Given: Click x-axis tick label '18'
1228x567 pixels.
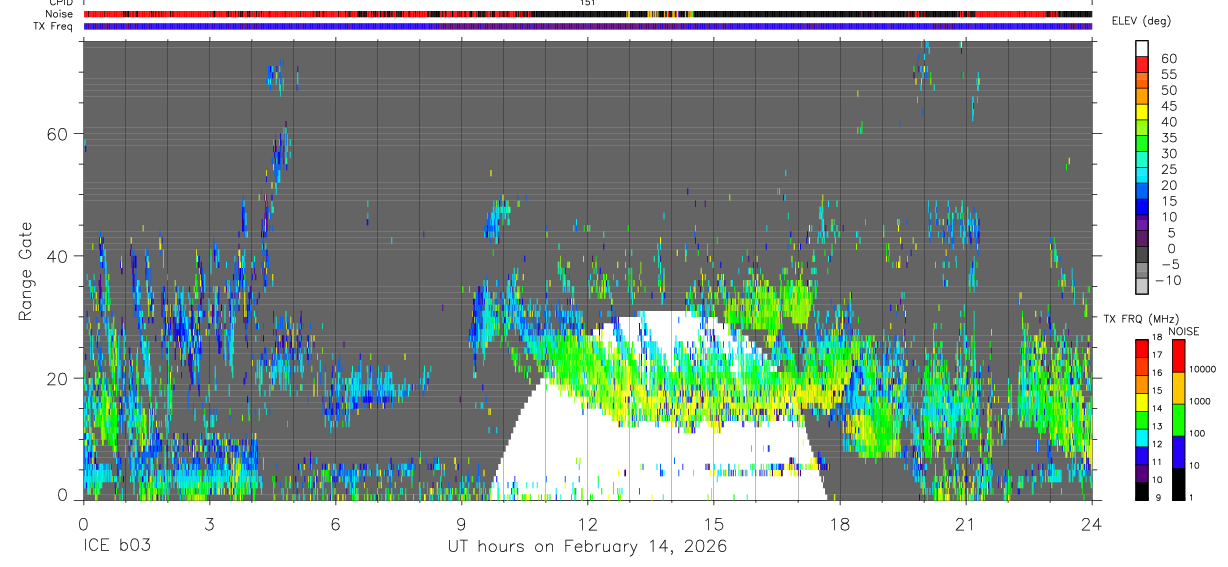Looking at the screenshot, I should (840, 522).
